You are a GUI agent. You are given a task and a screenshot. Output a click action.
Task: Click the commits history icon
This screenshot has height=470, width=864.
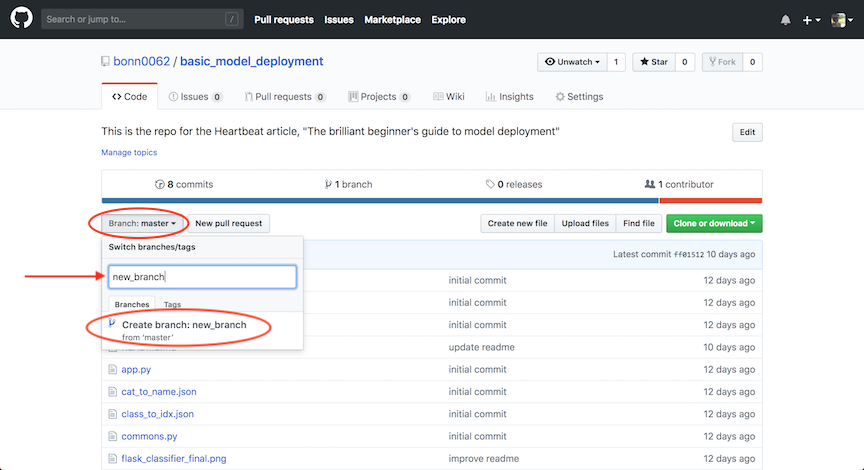[x=159, y=185]
